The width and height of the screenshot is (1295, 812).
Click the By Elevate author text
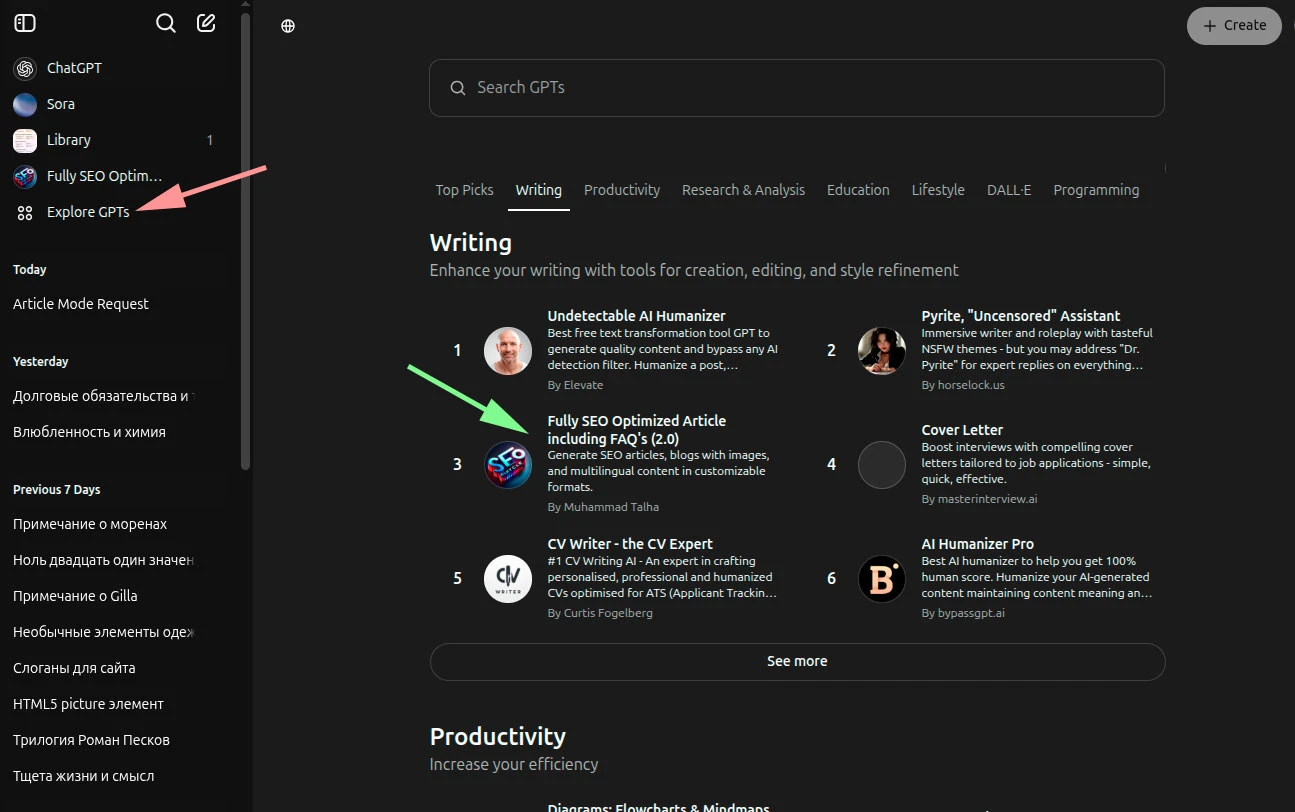coord(575,385)
